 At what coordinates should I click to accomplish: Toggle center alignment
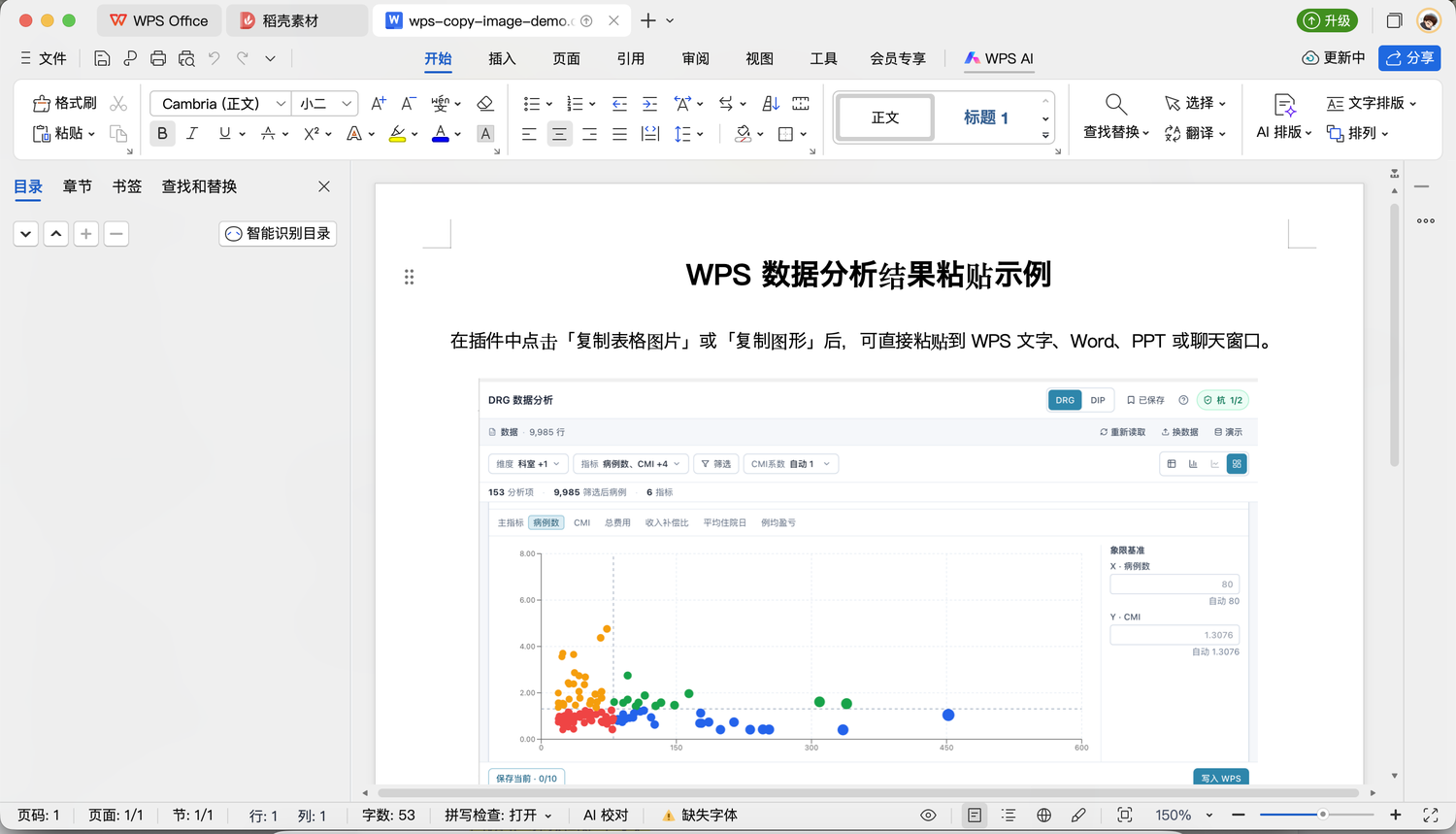(559, 134)
